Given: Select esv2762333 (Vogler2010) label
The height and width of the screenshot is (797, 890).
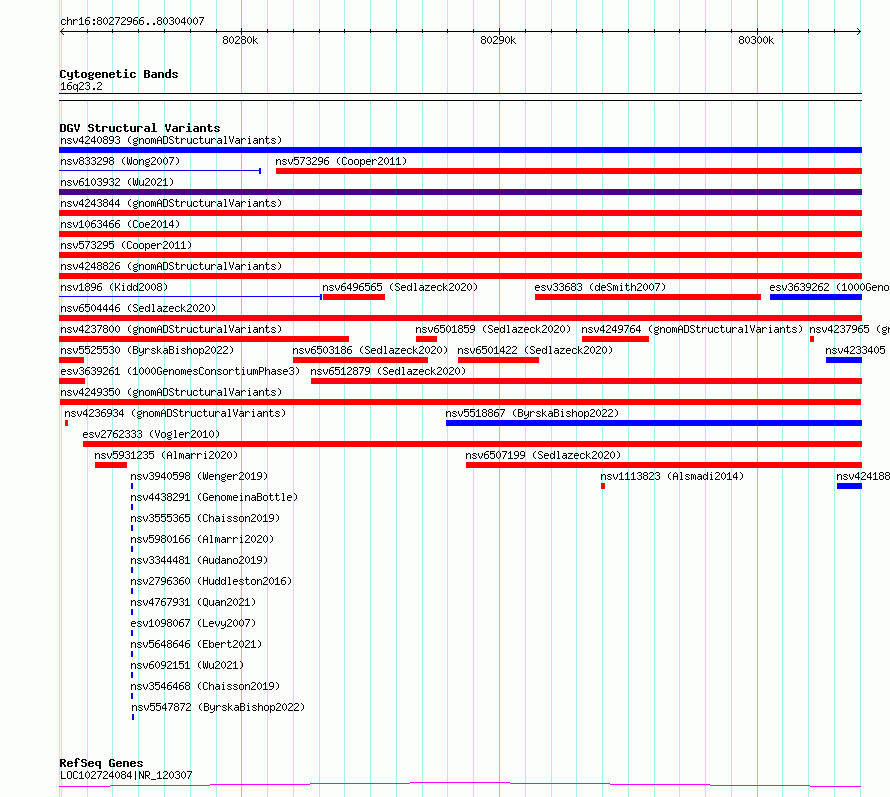Looking at the screenshot, I should tap(151, 434).
